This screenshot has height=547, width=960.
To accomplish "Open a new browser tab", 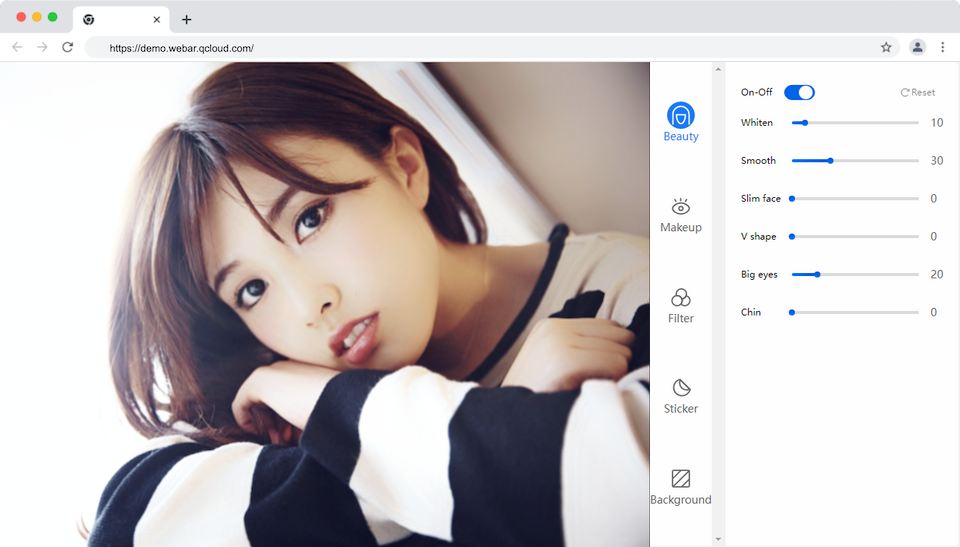I will pyautogui.click(x=186, y=20).
